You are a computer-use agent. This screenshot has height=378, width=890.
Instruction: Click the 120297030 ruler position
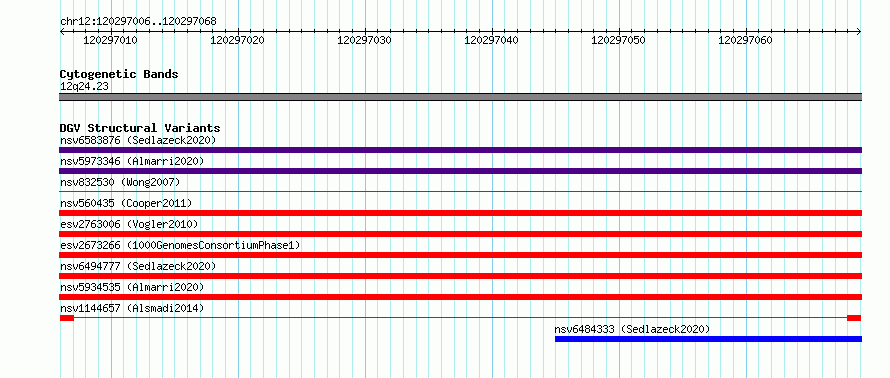click(x=364, y=40)
